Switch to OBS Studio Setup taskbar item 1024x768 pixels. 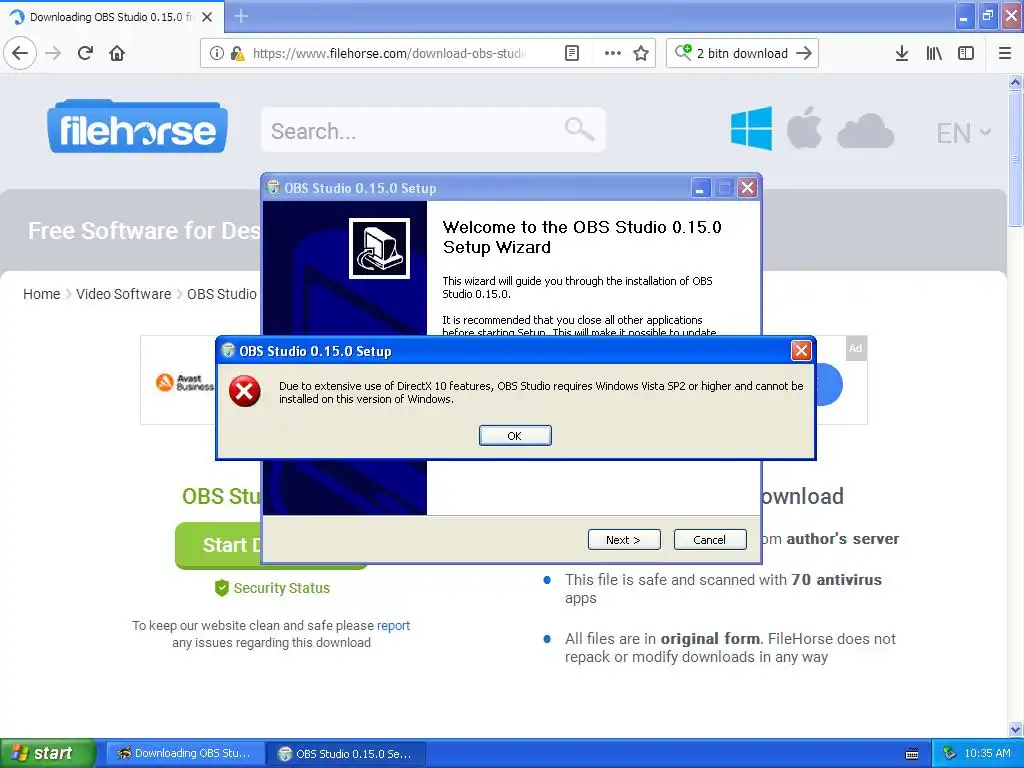pyautogui.click(x=347, y=754)
